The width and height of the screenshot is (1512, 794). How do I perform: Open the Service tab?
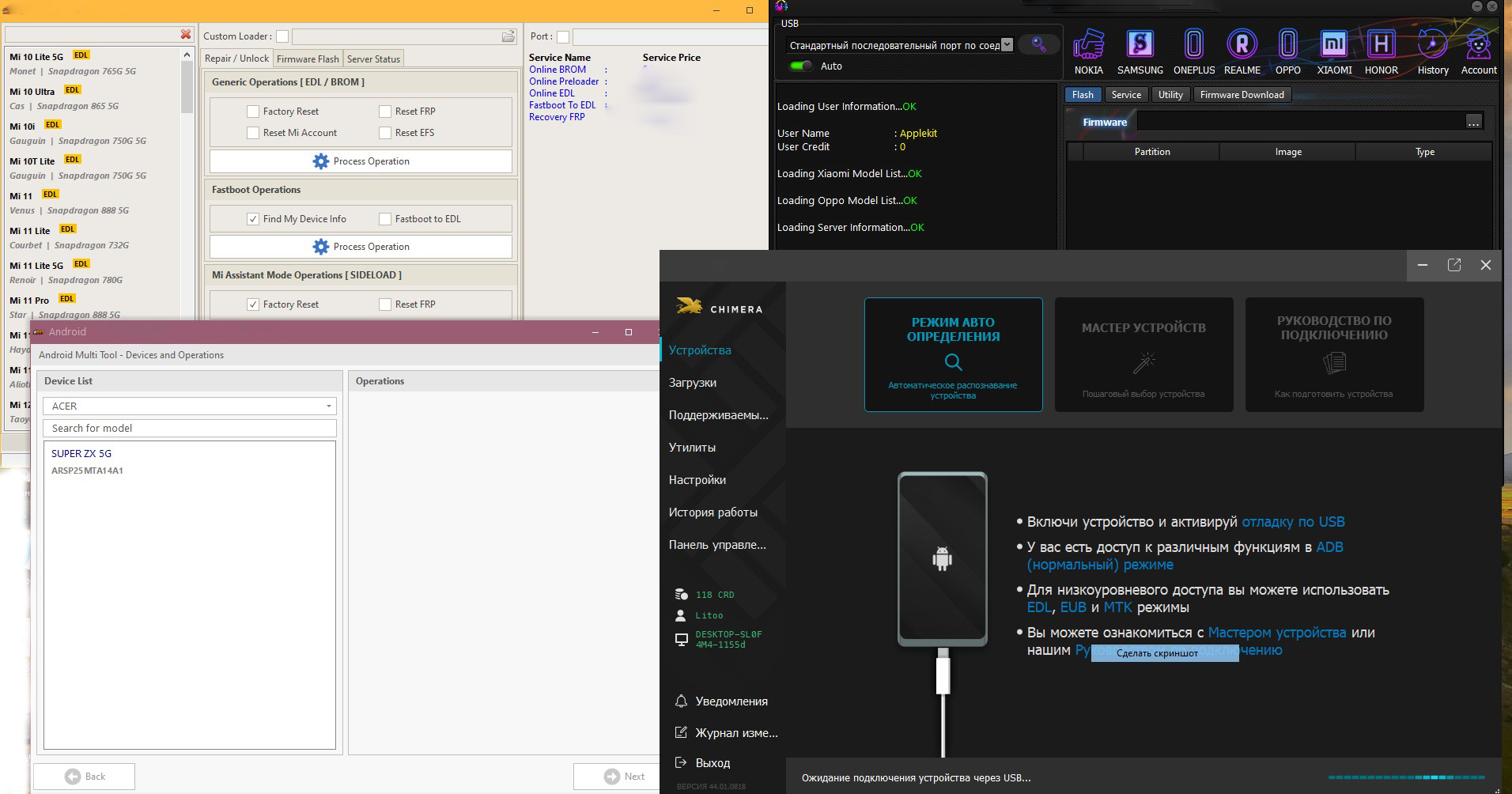click(1126, 95)
